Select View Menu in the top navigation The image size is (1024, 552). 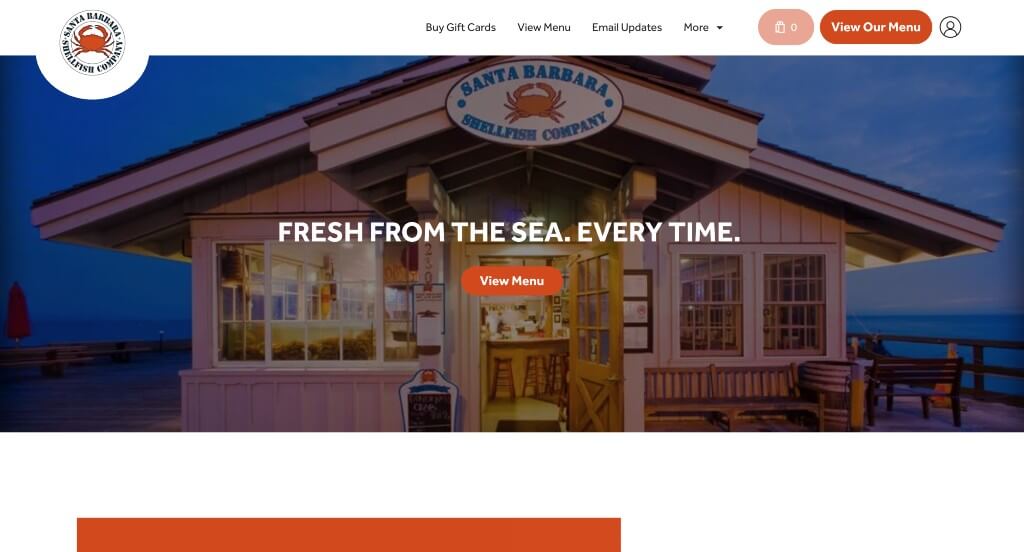(544, 27)
